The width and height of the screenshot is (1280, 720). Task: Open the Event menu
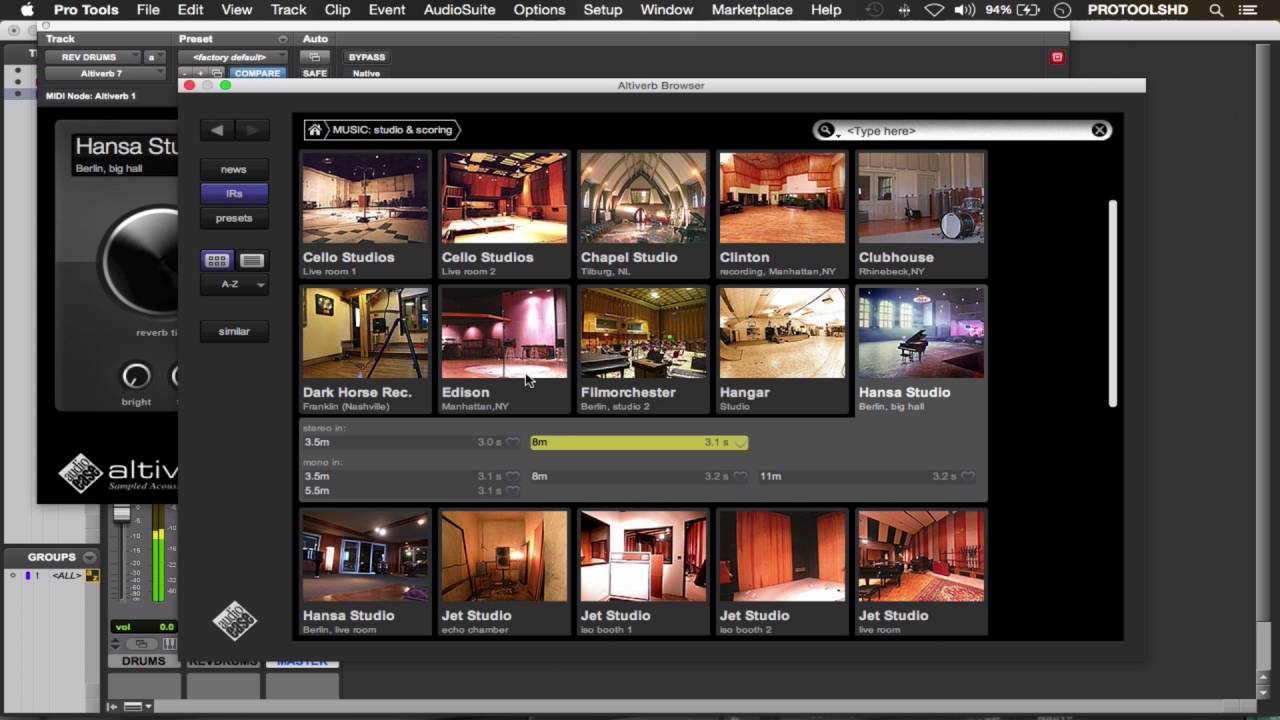(x=387, y=10)
